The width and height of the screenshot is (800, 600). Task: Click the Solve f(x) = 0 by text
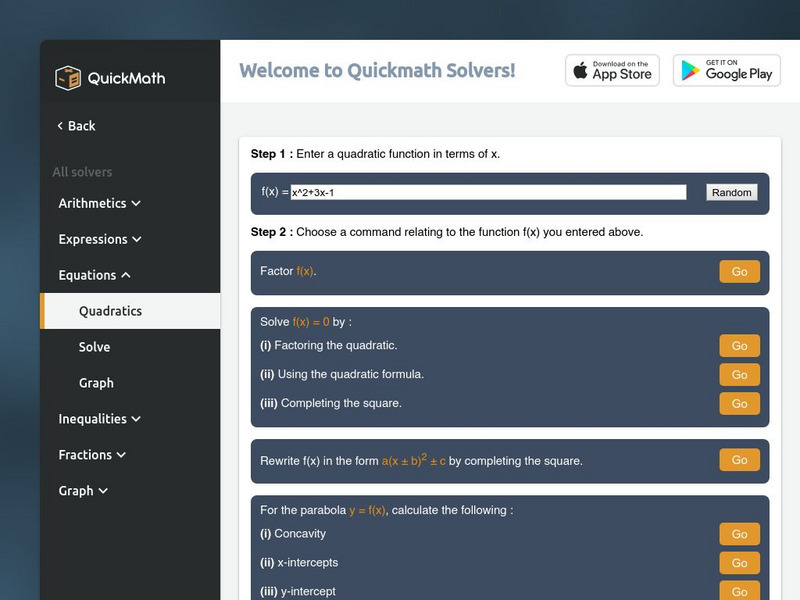coord(306,322)
